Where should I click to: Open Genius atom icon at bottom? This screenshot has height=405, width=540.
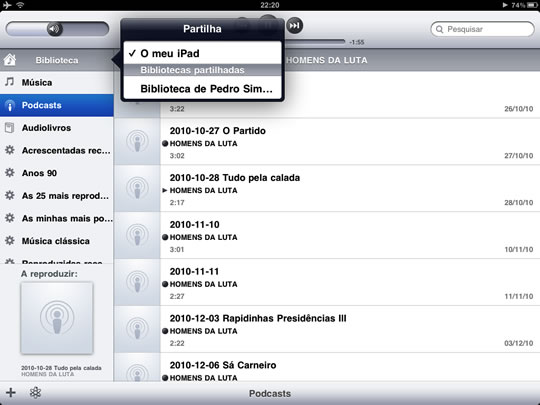coord(35,392)
